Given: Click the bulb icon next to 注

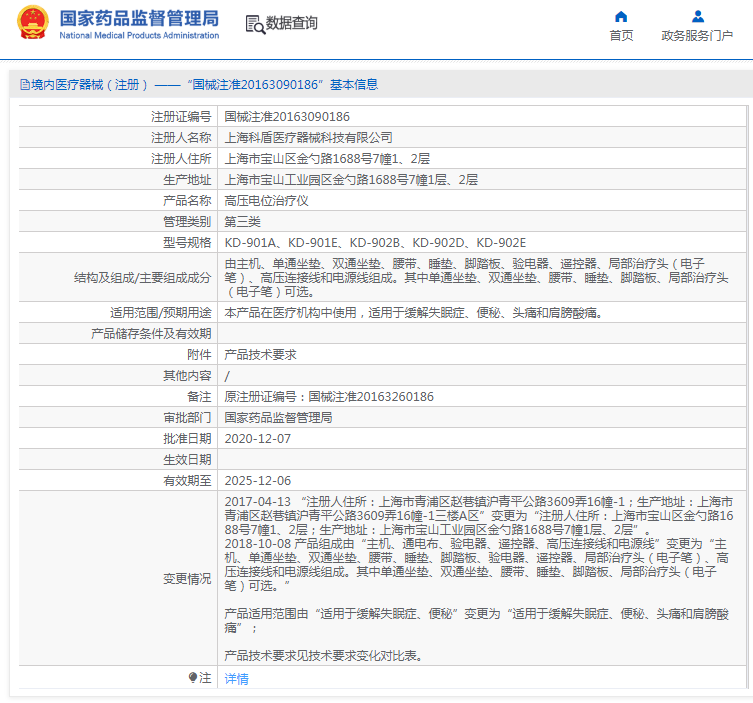Looking at the screenshot, I should tap(193, 678).
